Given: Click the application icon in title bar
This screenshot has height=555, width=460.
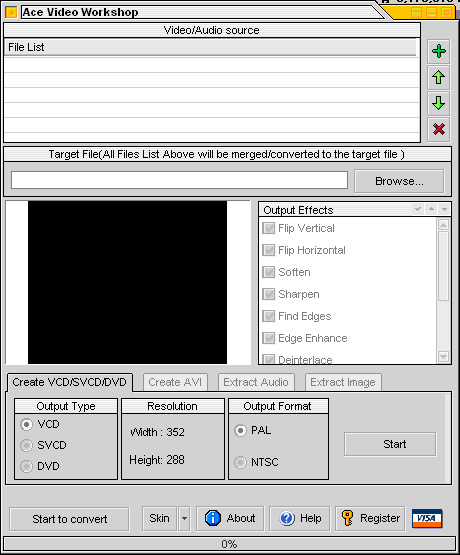Looking at the screenshot, I should point(11,12).
